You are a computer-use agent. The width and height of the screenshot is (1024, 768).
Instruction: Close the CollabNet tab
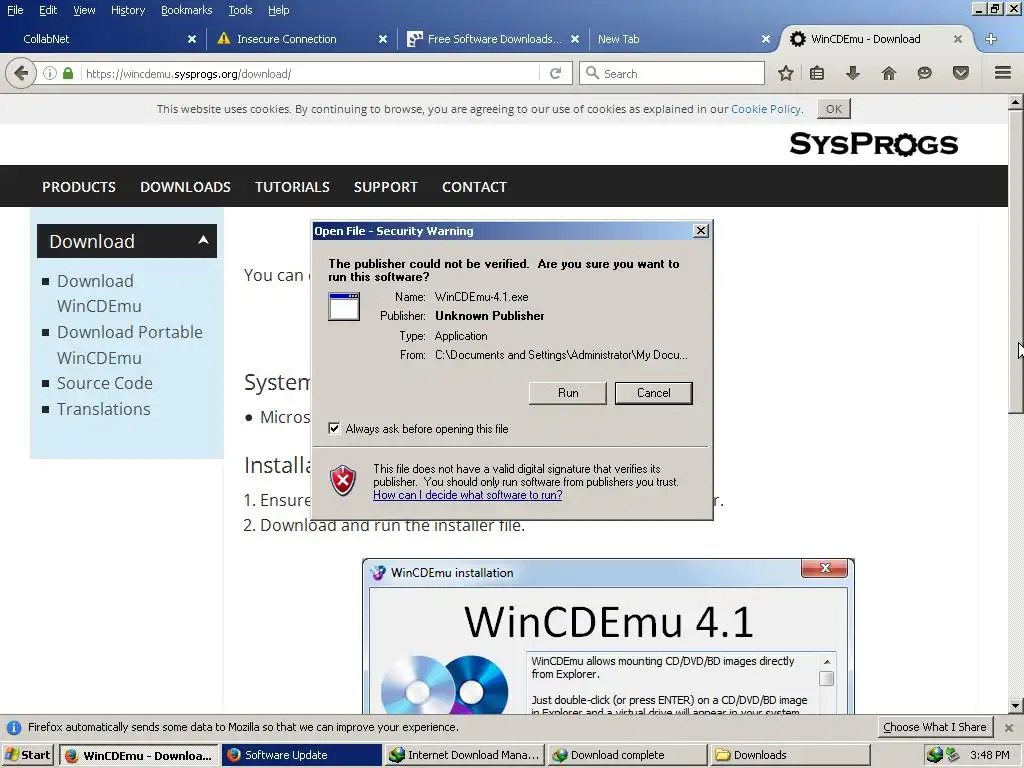[x=192, y=39]
